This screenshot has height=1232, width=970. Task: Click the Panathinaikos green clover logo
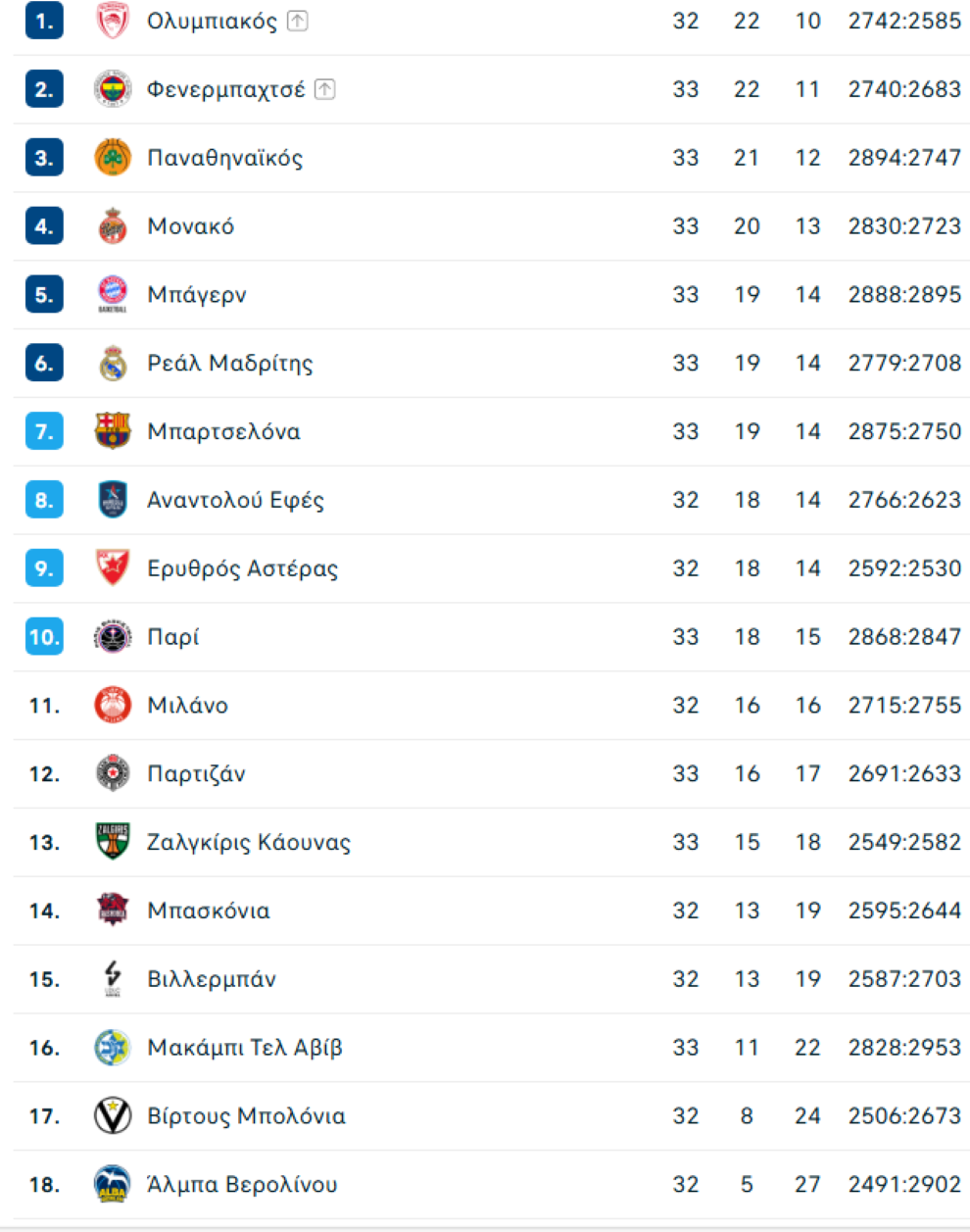pyautogui.click(x=113, y=158)
